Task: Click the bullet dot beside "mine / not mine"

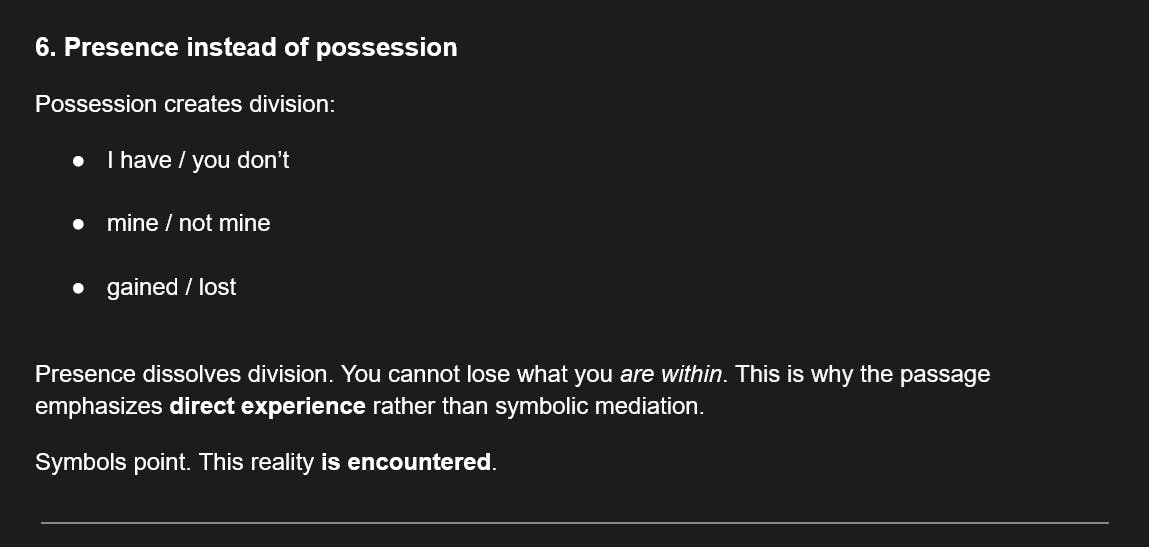Action: click(79, 225)
